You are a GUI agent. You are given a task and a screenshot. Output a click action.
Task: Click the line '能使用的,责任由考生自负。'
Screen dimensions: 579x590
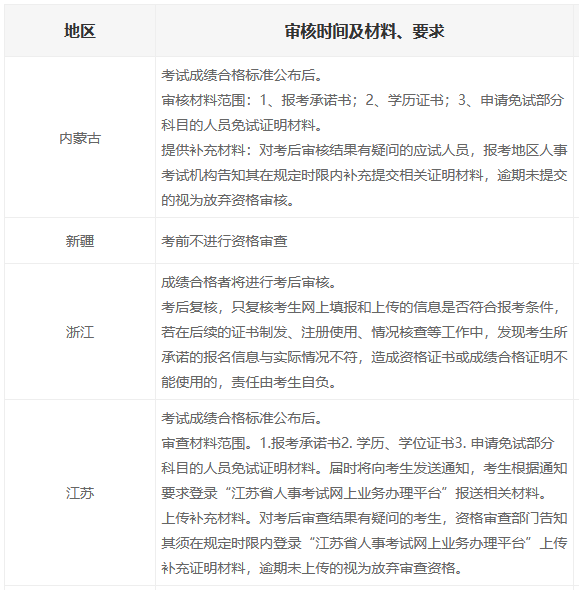(249, 382)
